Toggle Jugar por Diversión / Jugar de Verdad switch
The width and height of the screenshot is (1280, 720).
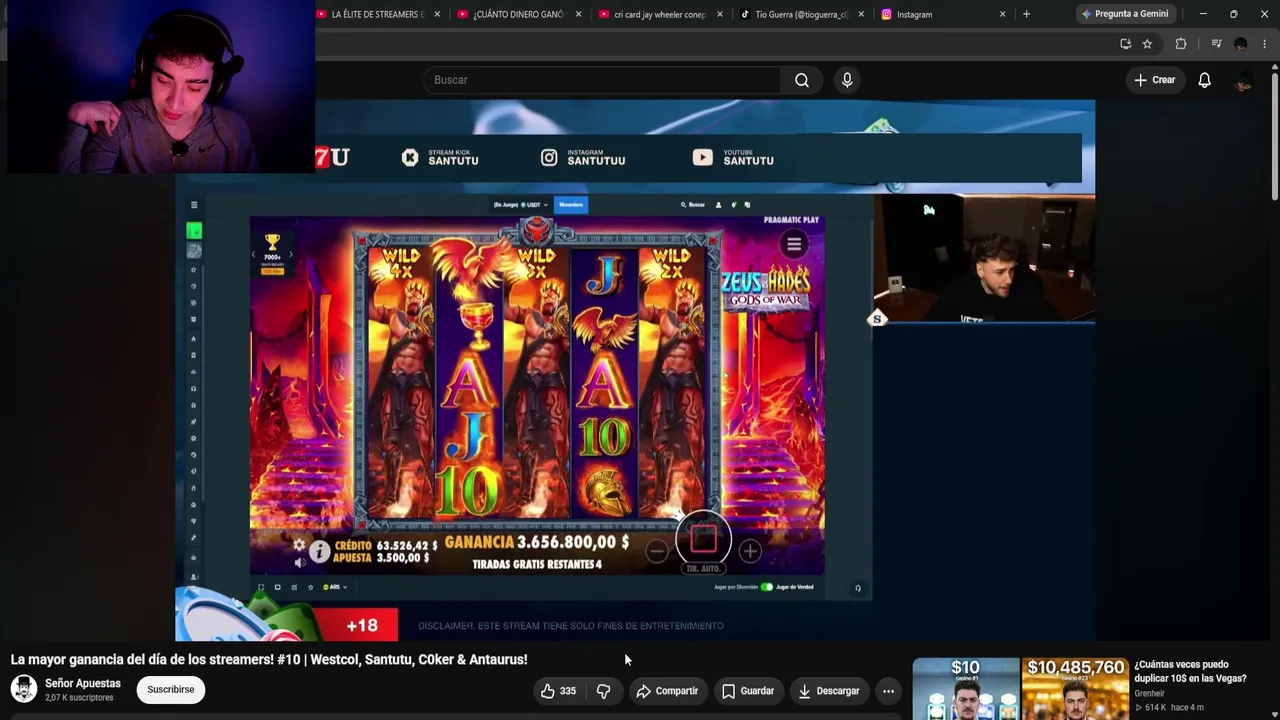tap(767, 587)
